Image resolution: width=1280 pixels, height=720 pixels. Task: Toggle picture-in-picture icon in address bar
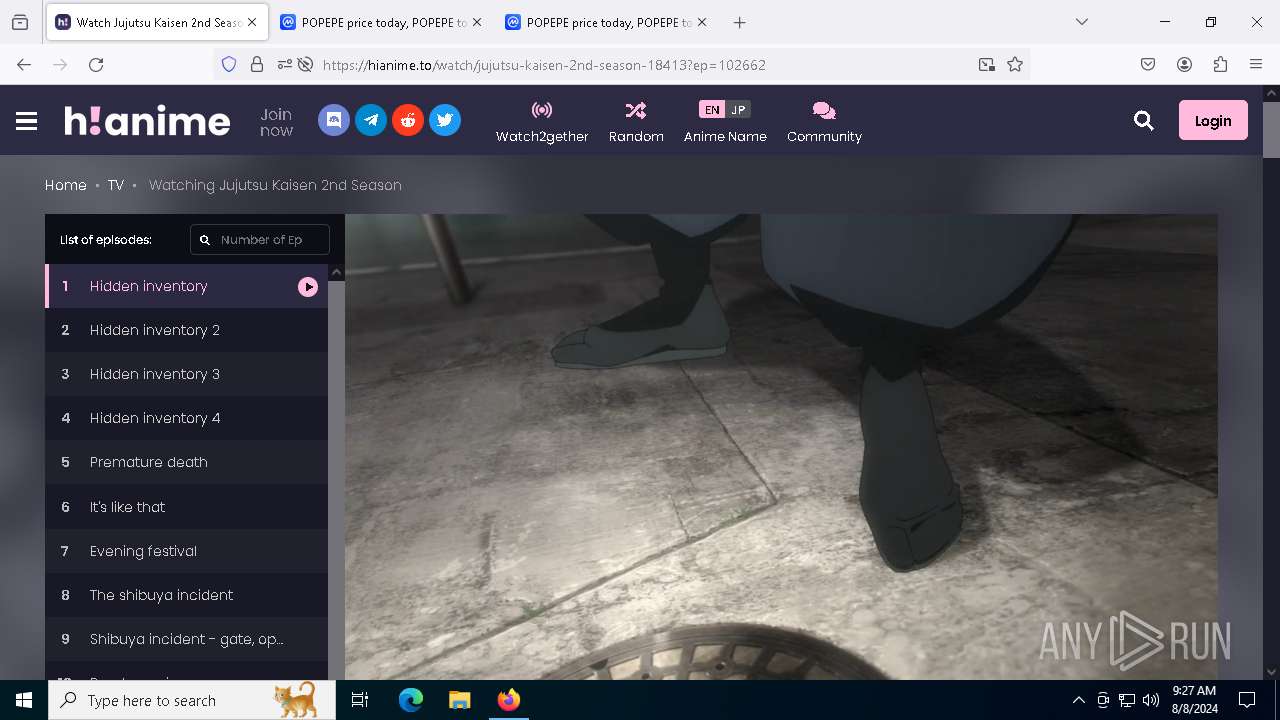[x=987, y=64]
